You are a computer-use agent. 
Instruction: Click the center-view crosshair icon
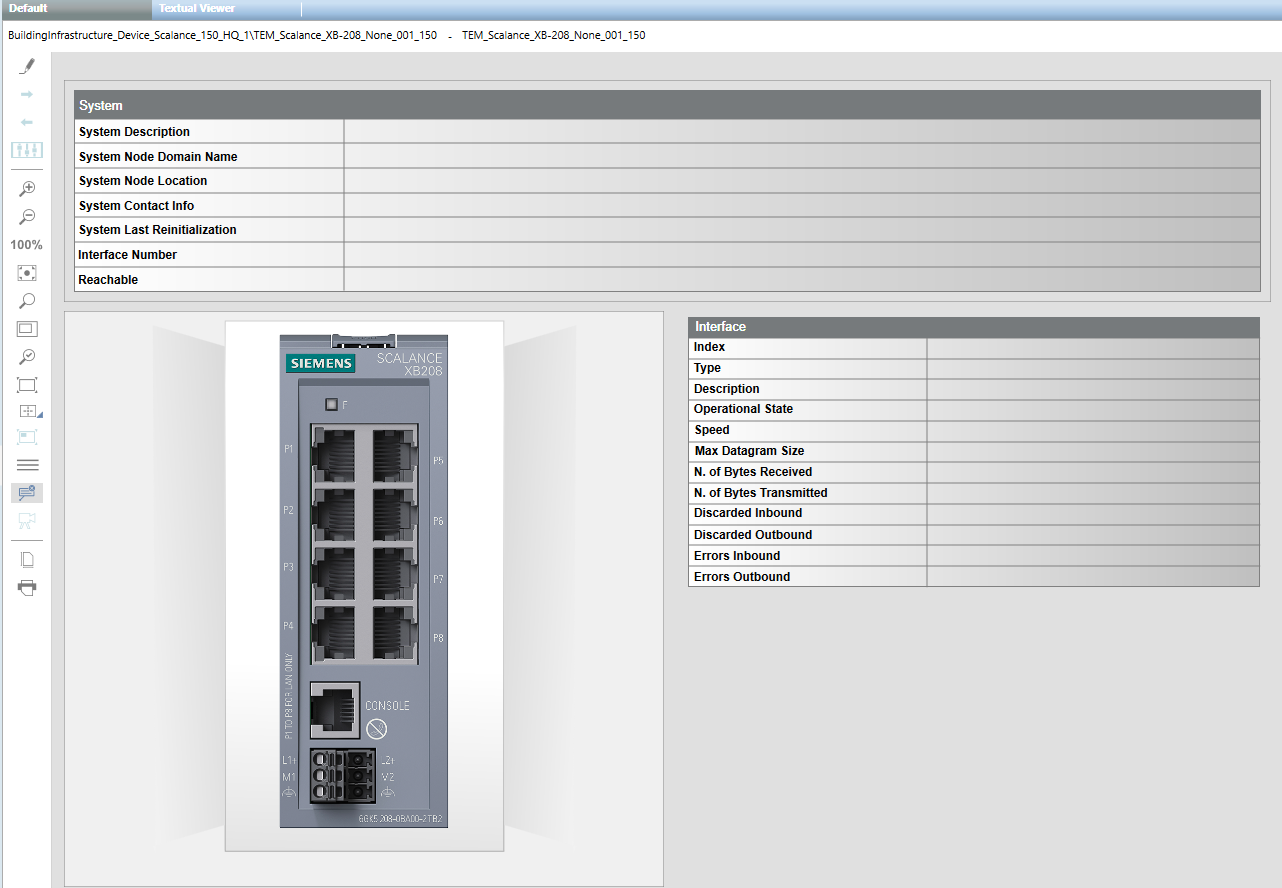[x=27, y=272]
